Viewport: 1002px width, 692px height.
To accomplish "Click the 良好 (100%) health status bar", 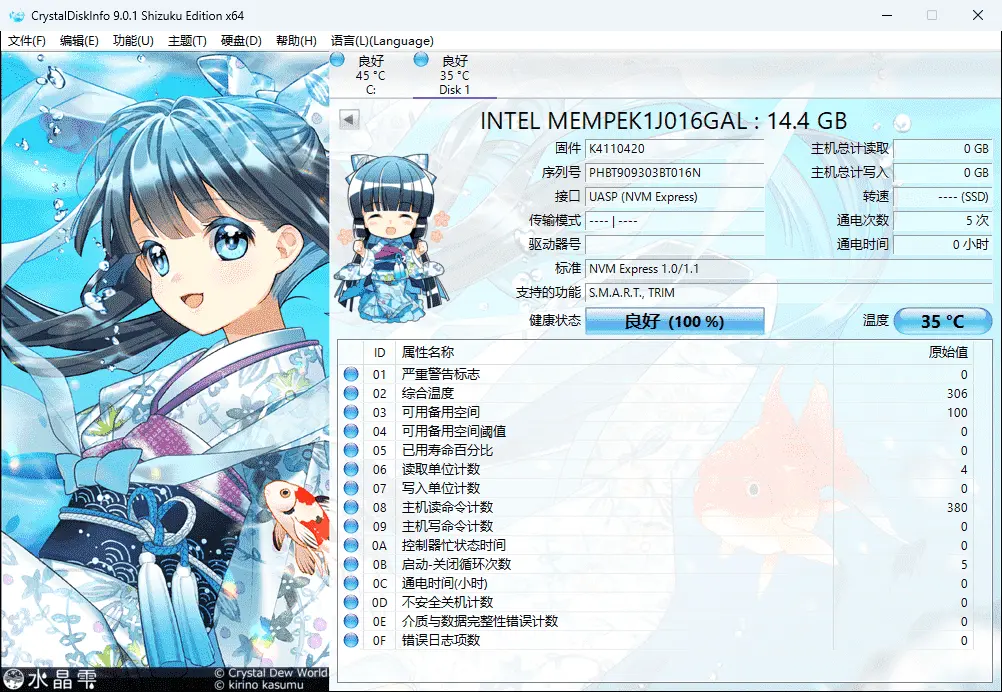I will pos(676,321).
